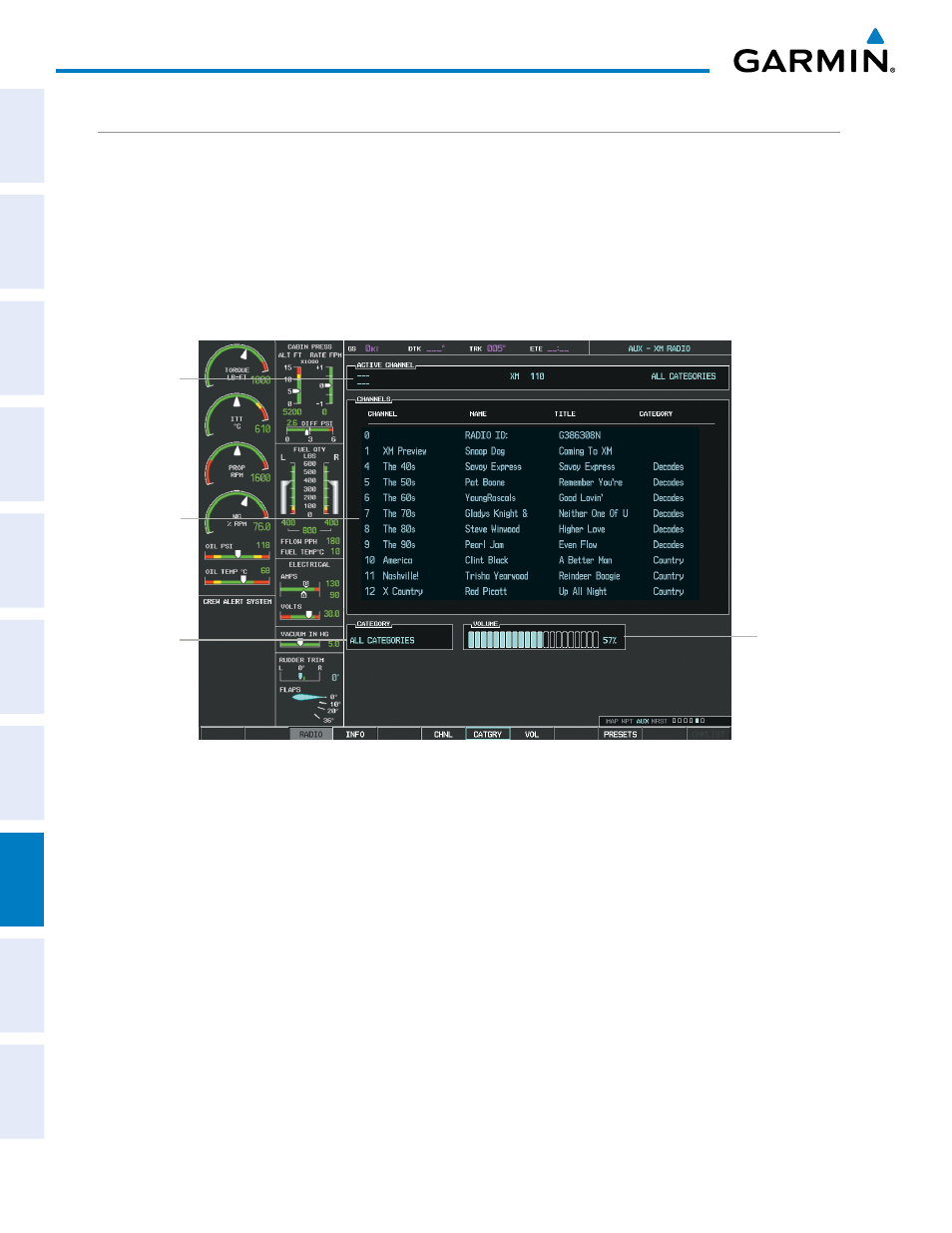952x1233 pixels.
Task: Select channel 10 America row
Action: point(529,560)
